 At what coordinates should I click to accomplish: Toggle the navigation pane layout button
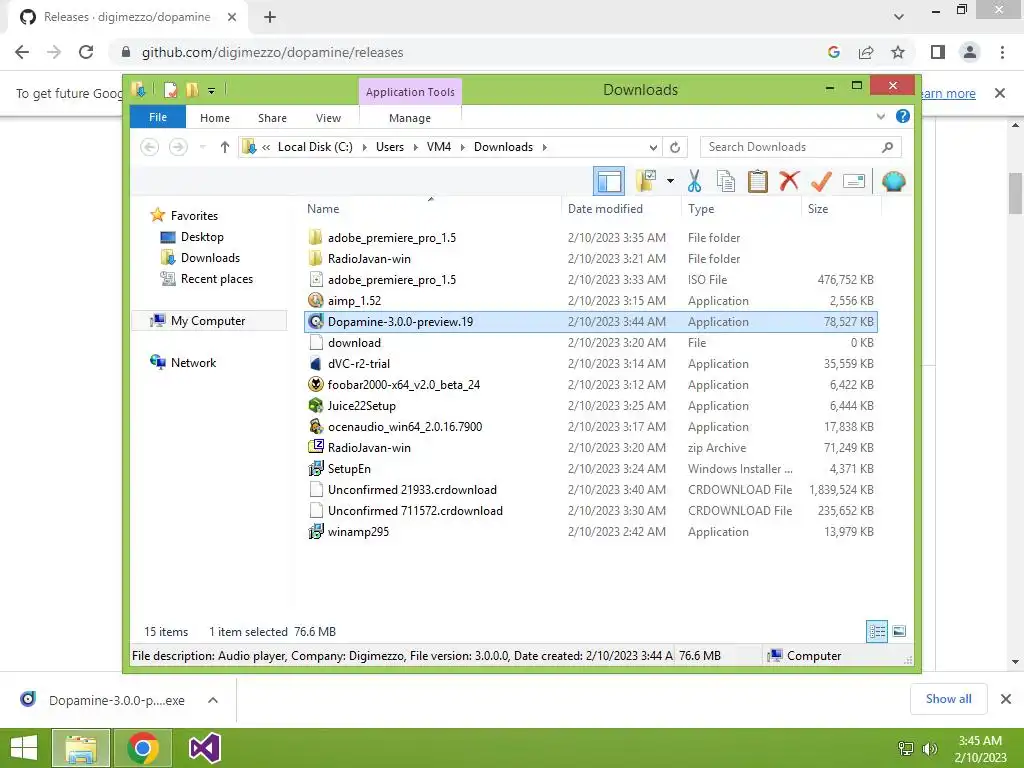click(609, 182)
